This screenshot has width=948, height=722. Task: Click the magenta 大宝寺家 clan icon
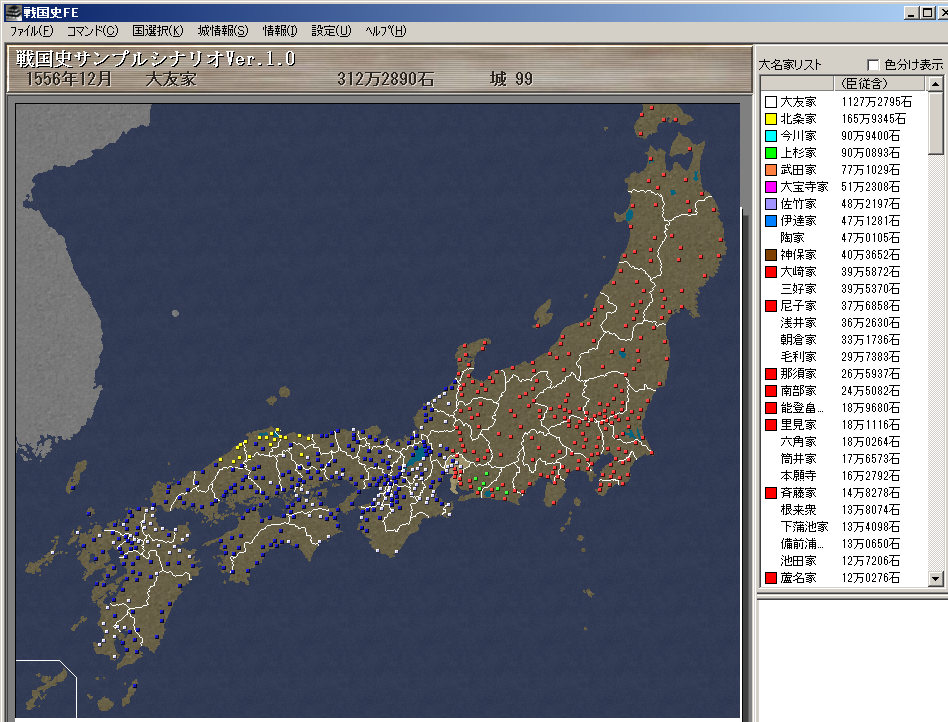coord(771,187)
